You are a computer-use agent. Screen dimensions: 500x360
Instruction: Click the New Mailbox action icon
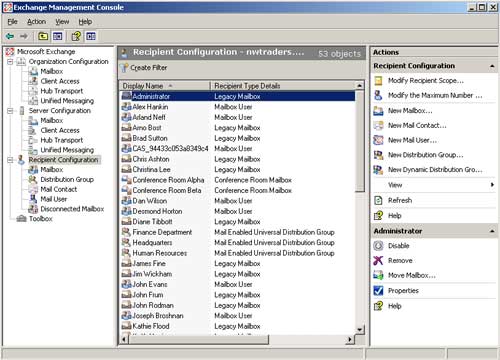pos(378,111)
